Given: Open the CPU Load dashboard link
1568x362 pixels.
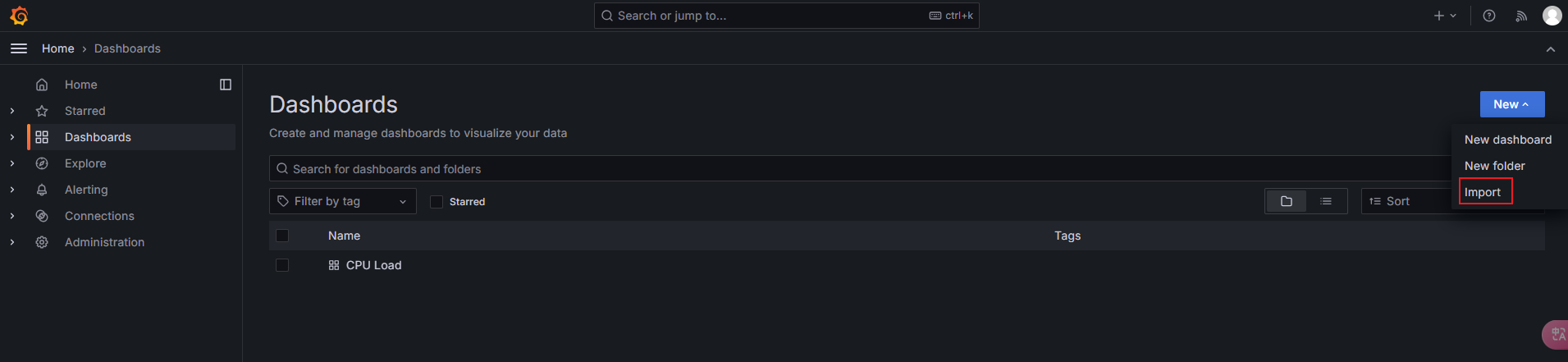Looking at the screenshot, I should click(373, 265).
